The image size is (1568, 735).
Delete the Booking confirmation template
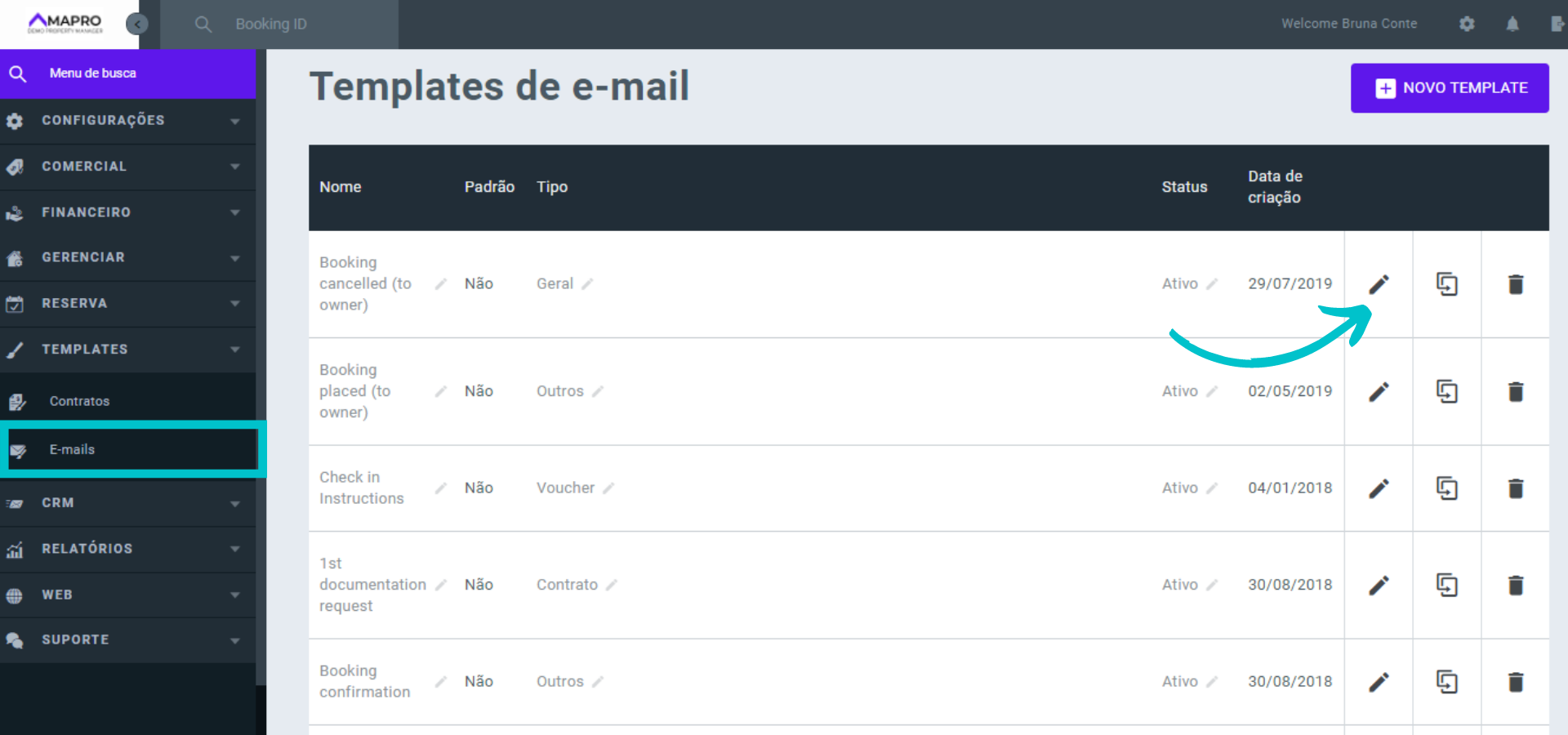[x=1516, y=682]
